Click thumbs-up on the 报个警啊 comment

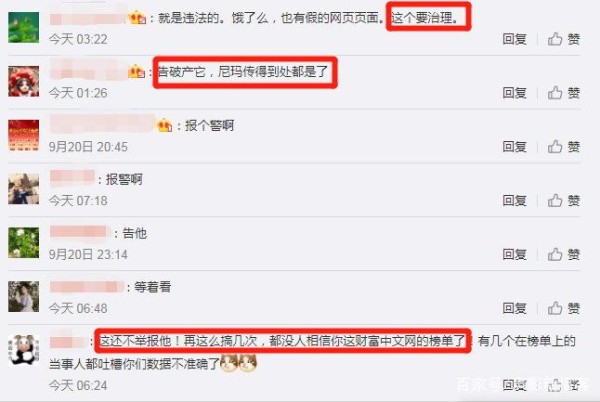(564, 147)
